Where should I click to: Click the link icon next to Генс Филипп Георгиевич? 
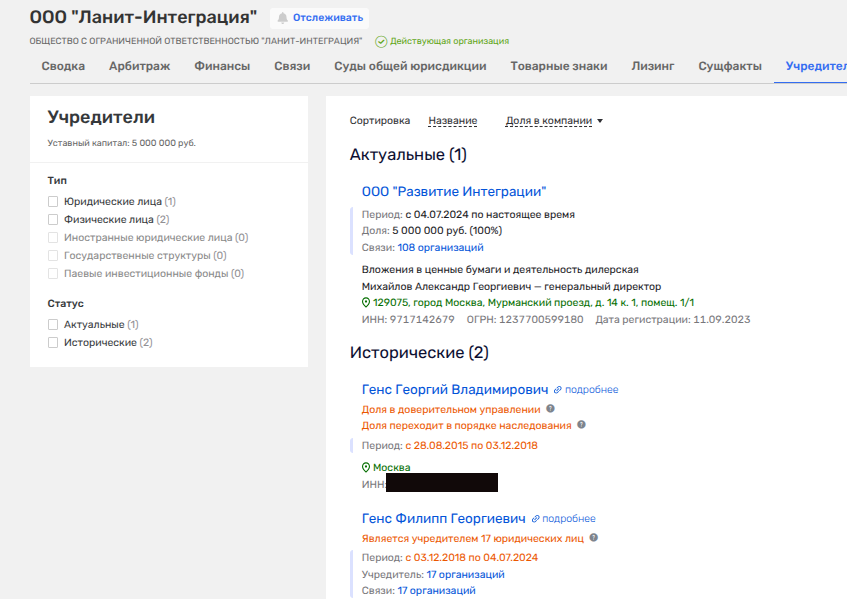(535, 519)
